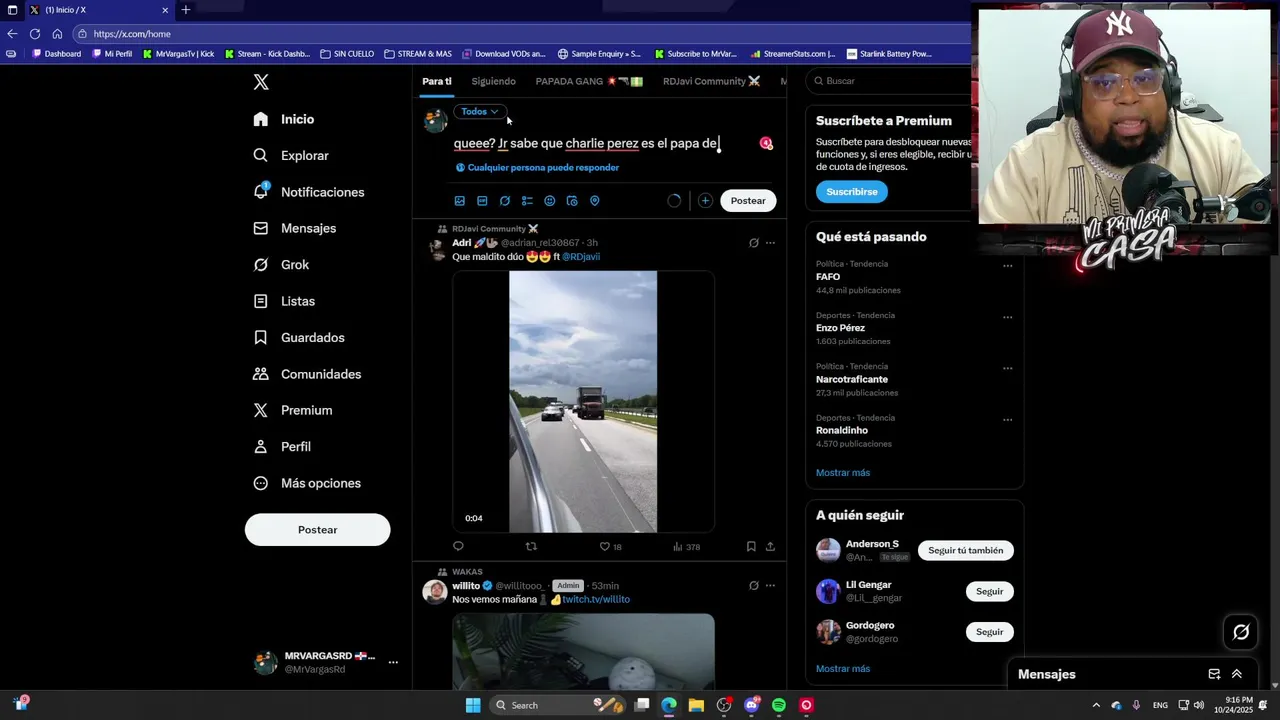1280x720 pixels.
Task: Open Notificaciones in the sidebar
Action: (309, 192)
